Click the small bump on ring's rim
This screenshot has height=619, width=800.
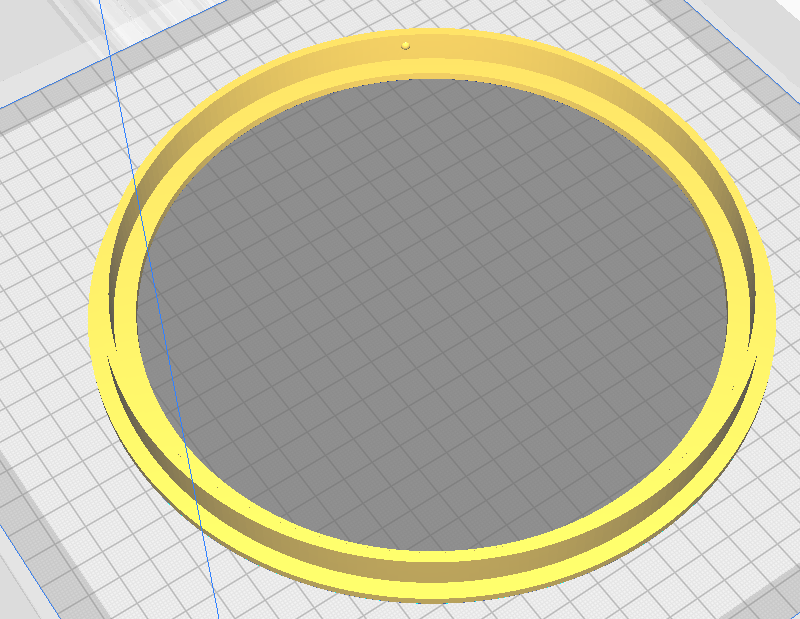point(406,46)
